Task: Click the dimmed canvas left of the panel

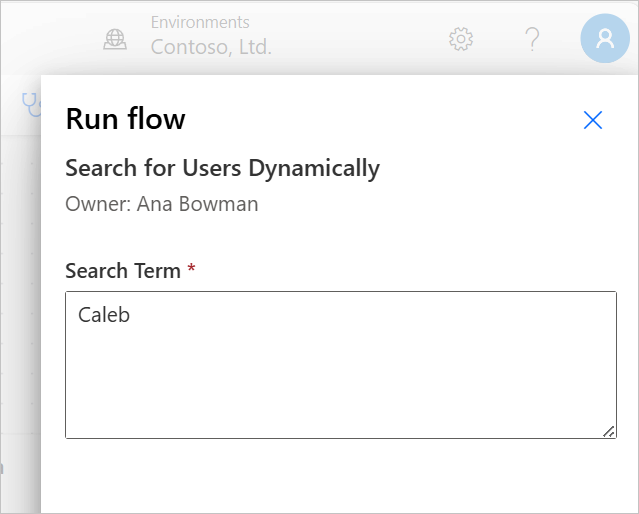Action: [x=20, y=285]
